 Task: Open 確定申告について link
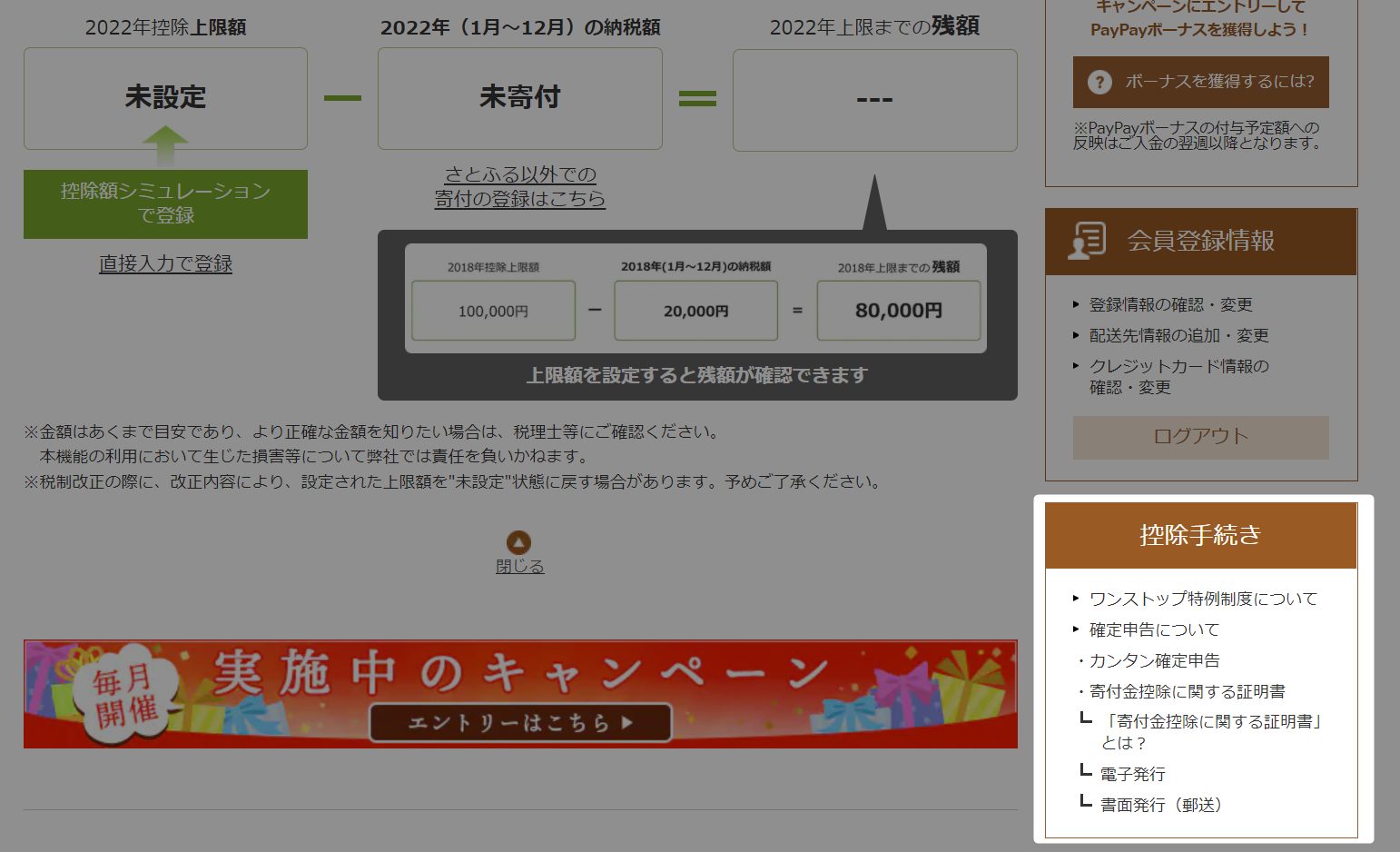(1154, 629)
